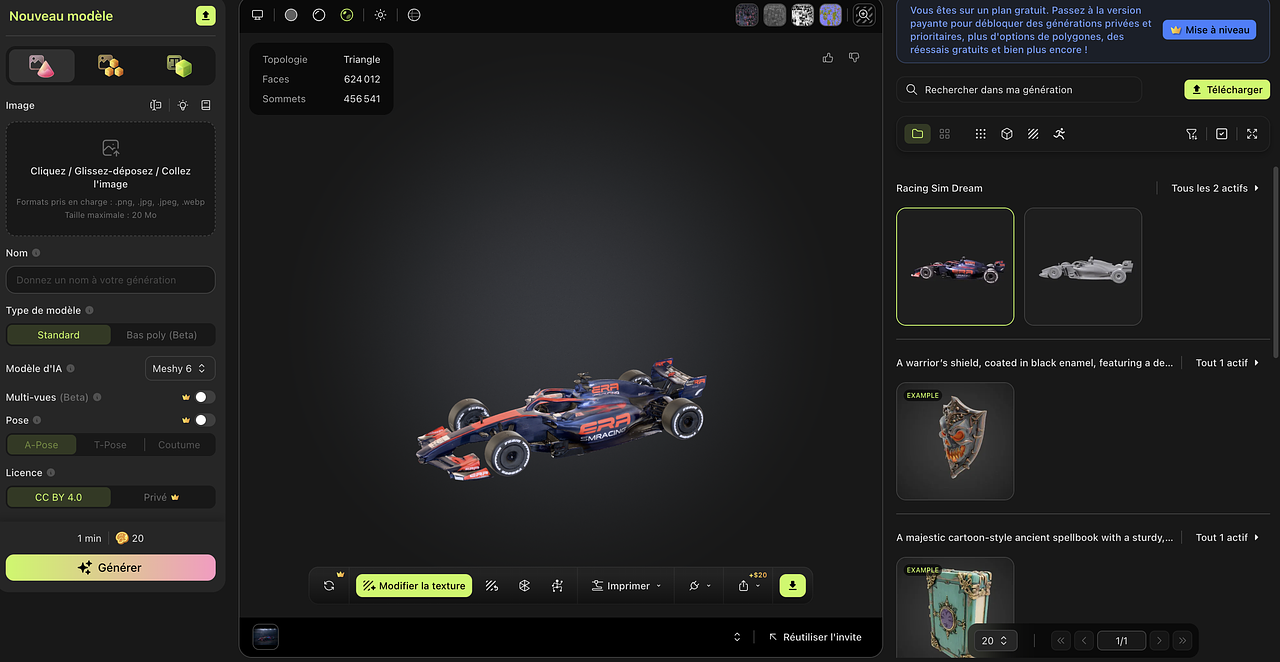Switch generations panel to grid view
Image resolution: width=1280 pixels, height=662 pixels.
[944, 133]
